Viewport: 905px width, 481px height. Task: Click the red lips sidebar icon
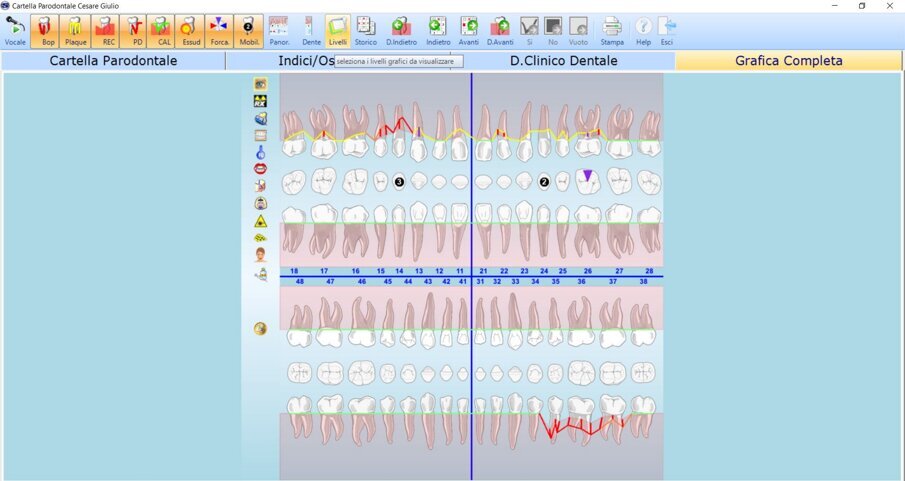coord(260,169)
